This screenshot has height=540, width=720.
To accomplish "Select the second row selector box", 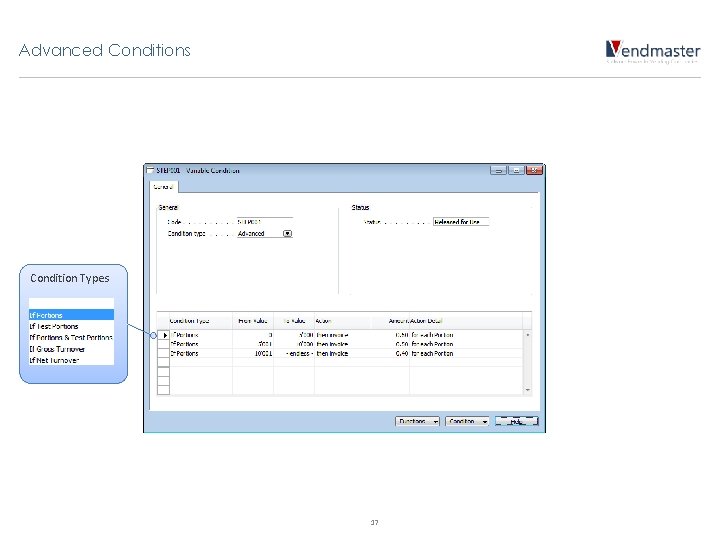I will pos(163,344).
